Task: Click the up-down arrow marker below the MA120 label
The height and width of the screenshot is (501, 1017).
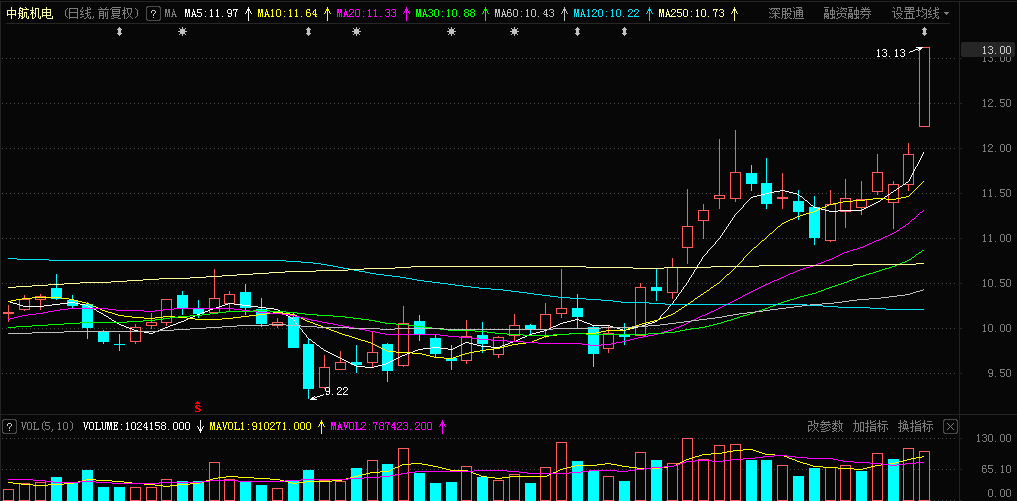Action: tap(577, 32)
